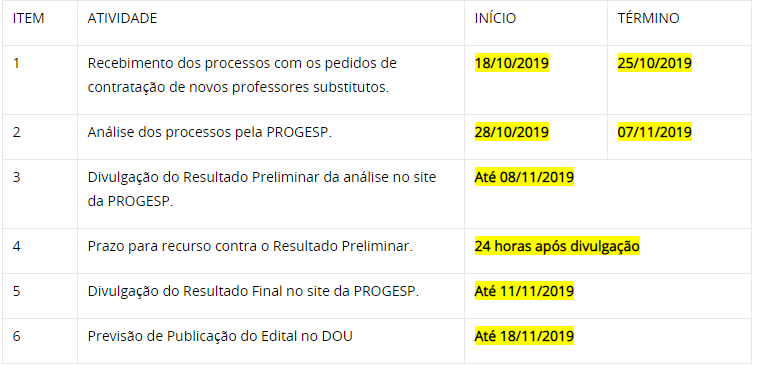
Task: Select the text 'Até 08/11/2019'
Action: (x=524, y=177)
